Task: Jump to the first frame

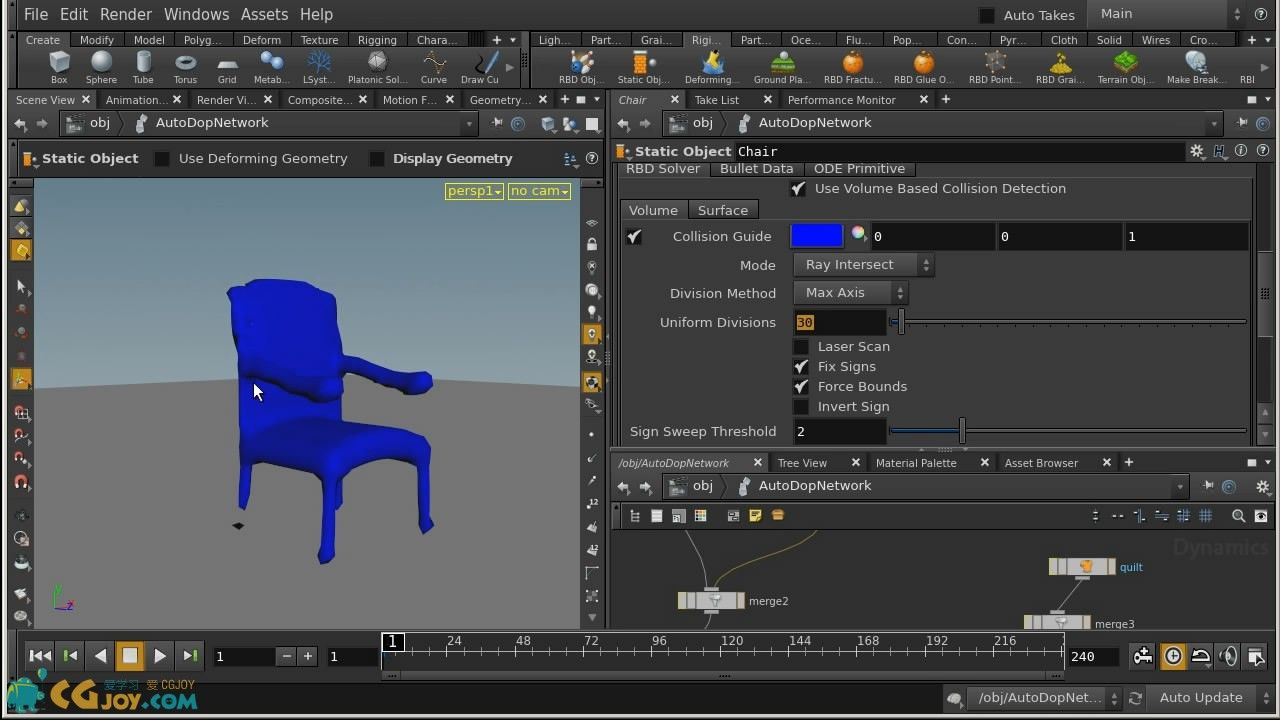Action: (x=40, y=656)
